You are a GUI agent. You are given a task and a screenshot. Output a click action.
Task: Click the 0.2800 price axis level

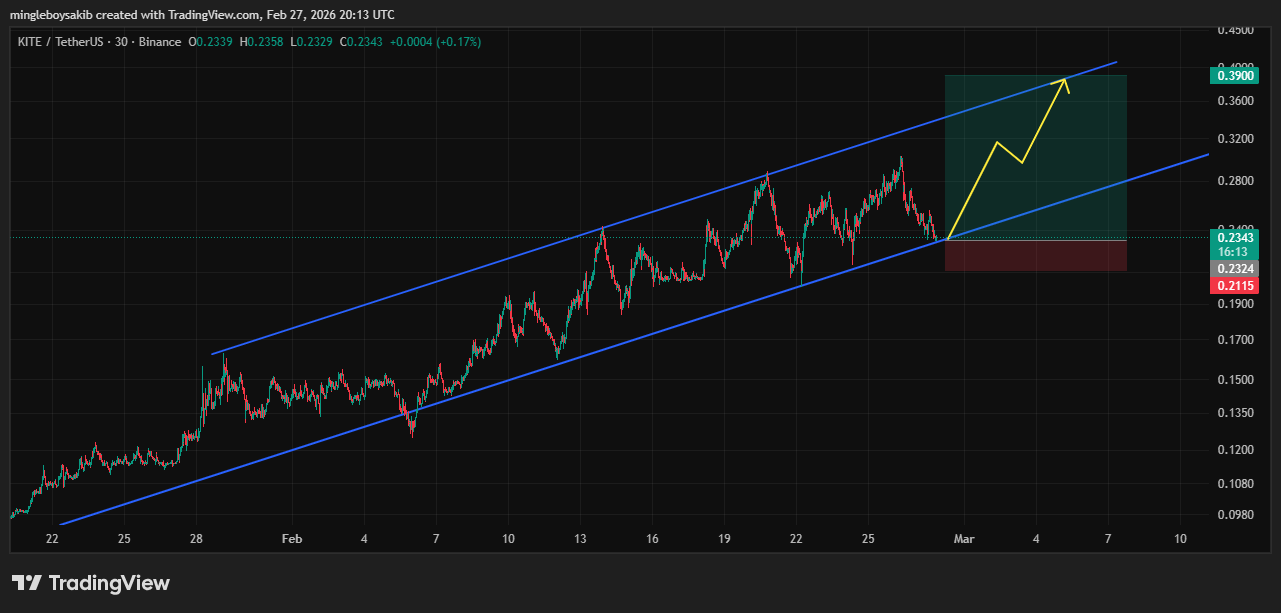point(1235,181)
